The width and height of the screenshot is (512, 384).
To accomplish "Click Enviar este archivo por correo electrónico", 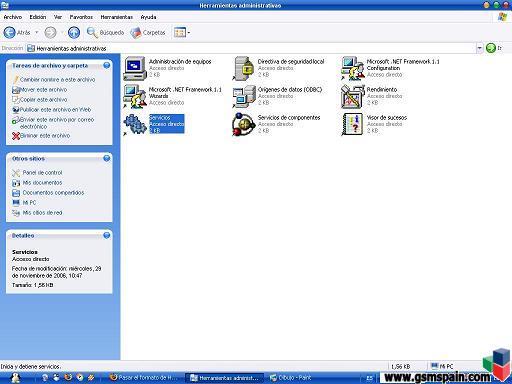I will [x=57, y=123].
